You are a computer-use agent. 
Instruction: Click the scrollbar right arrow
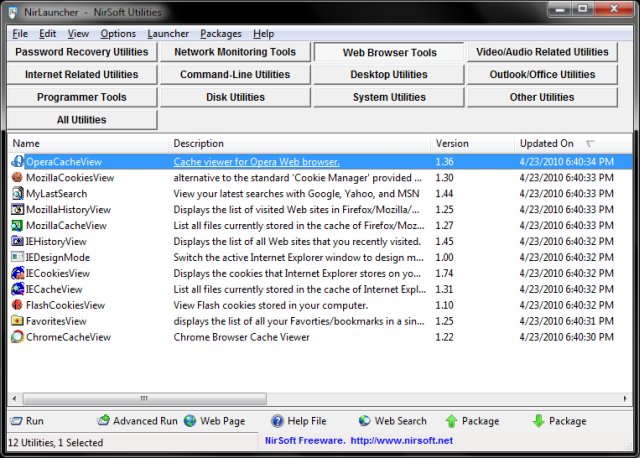(625, 398)
